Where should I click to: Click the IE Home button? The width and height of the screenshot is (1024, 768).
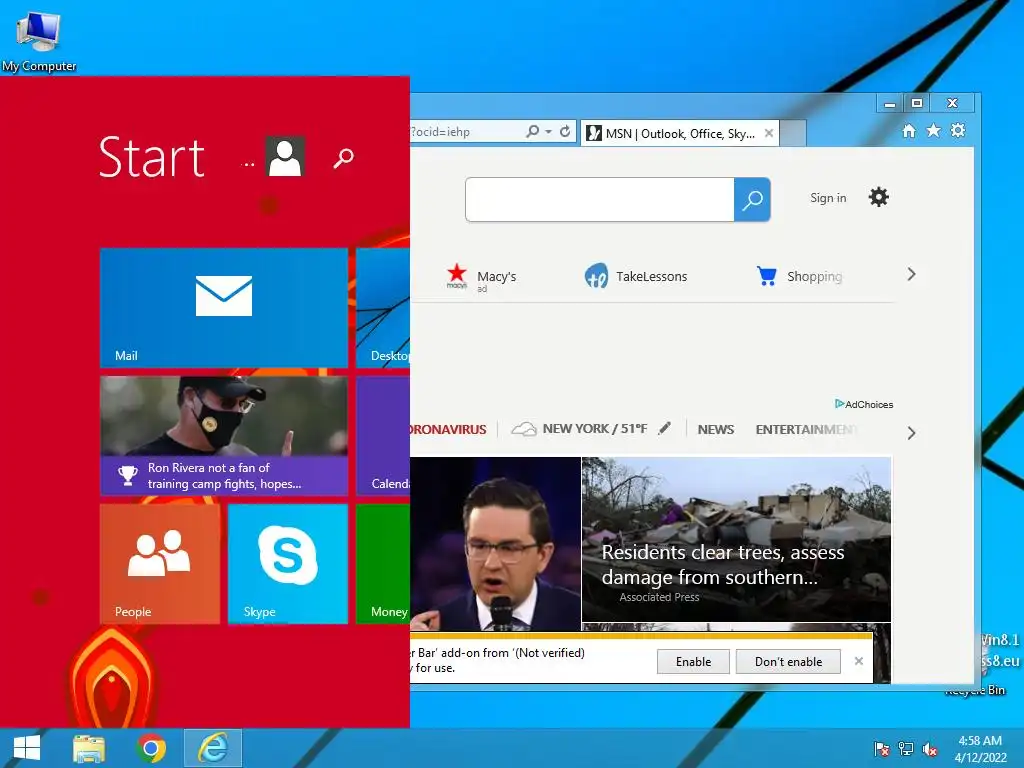[x=909, y=131]
